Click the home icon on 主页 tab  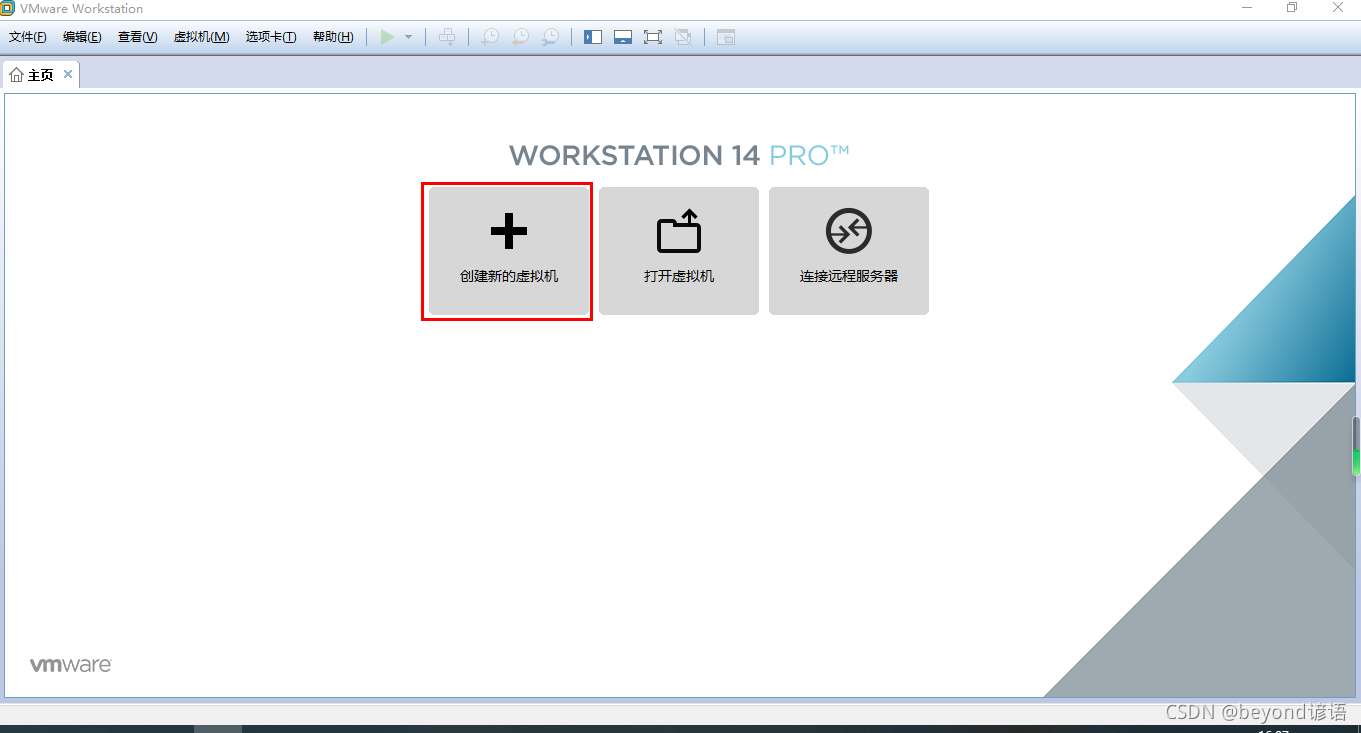tap(16, 75)
